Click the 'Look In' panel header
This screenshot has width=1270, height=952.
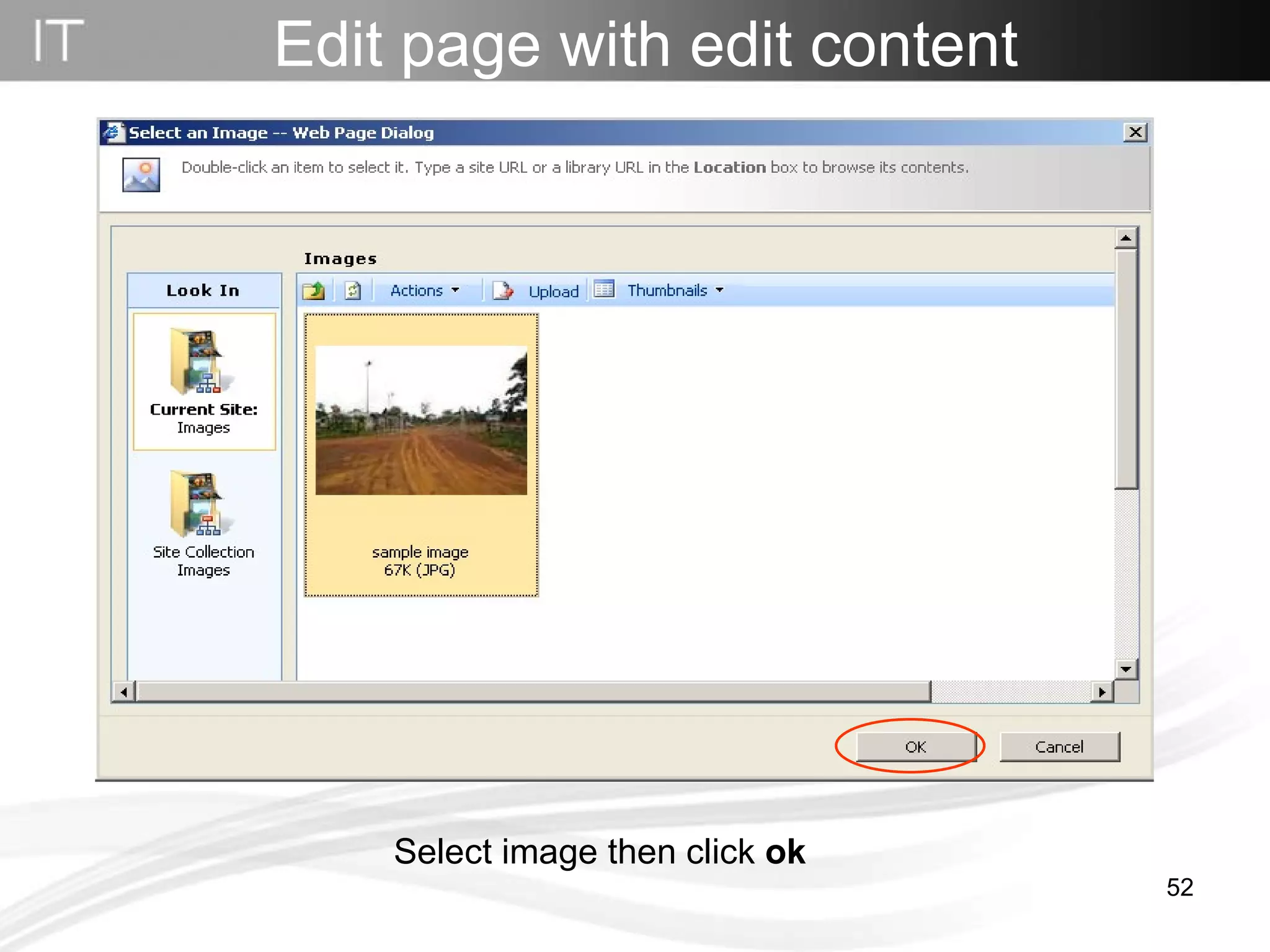click(x=203, y=290)
